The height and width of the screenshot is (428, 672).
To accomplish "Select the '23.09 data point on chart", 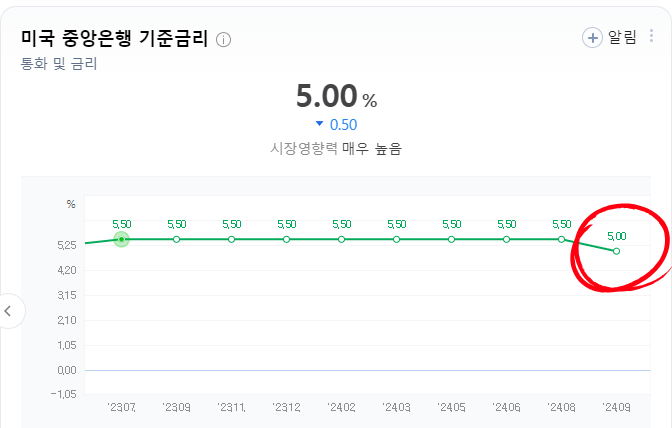I will [x=176, y=240].
